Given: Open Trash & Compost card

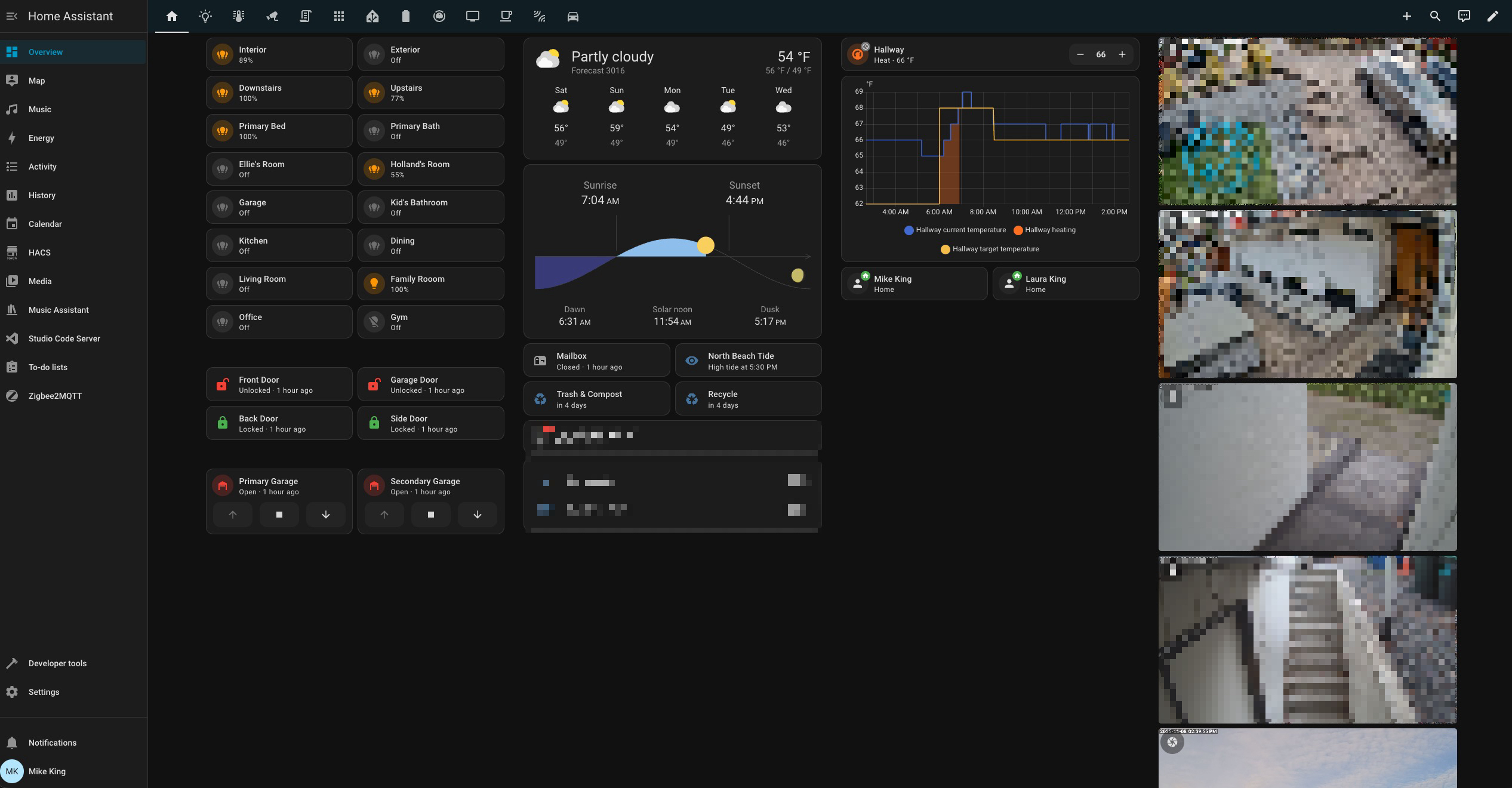Looking at the screenshot, I should coord(596,398).
